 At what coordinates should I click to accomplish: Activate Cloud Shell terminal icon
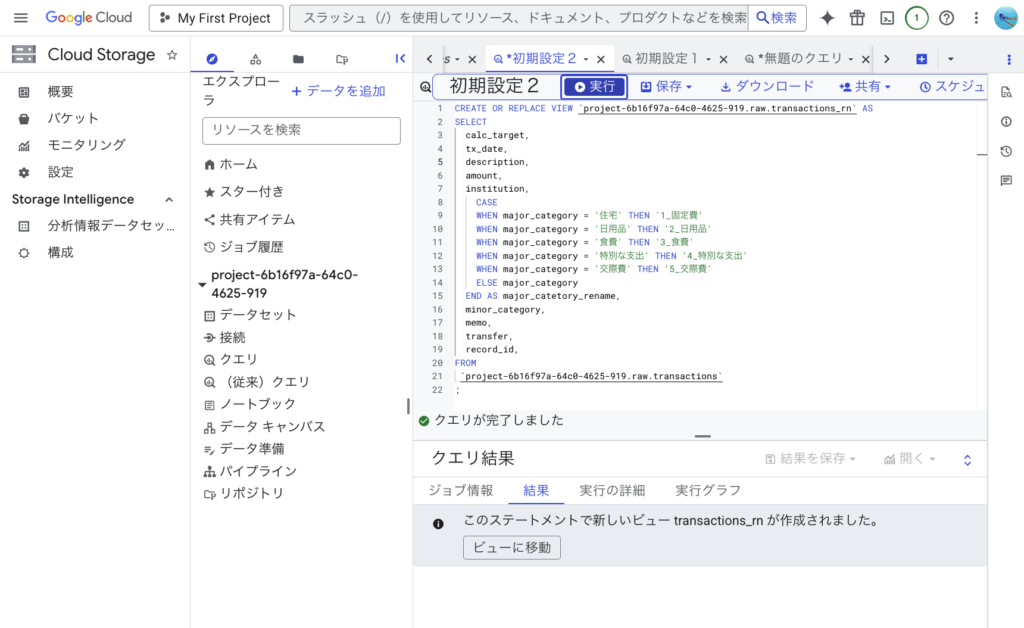tap(886, 18)
